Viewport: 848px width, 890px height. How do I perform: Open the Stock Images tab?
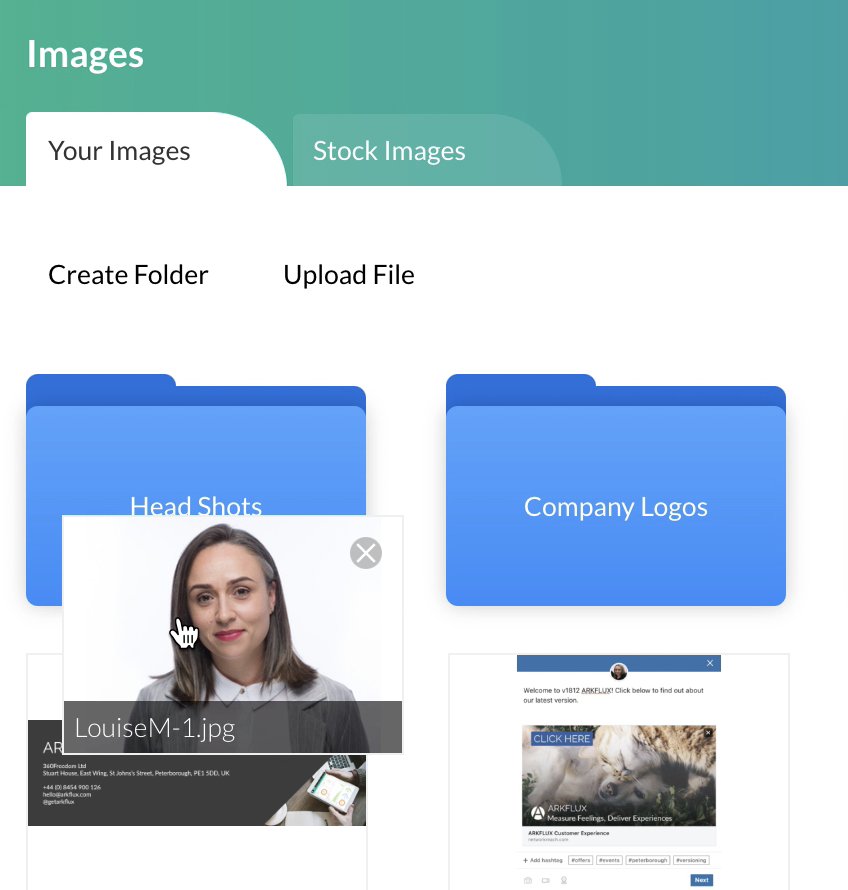389,151
